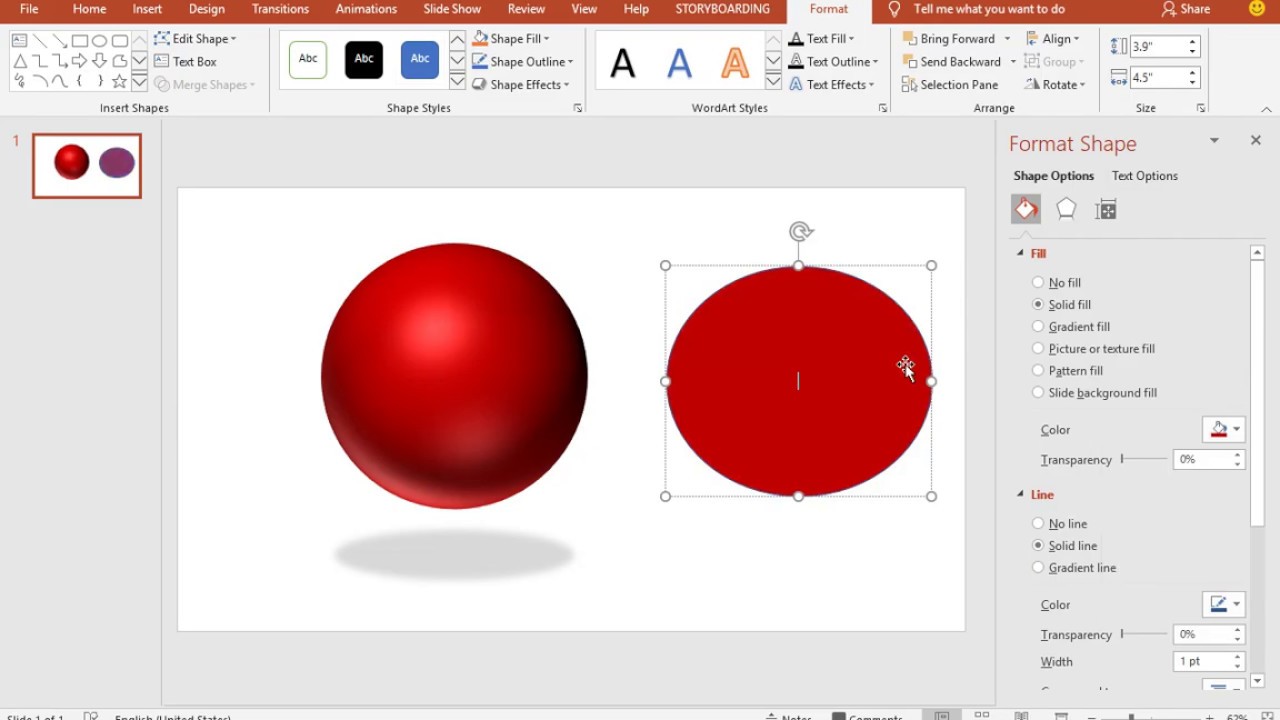Select the Gradient line option
The width and height of the screenshot is (1280, 720).
click(1073, 568)
